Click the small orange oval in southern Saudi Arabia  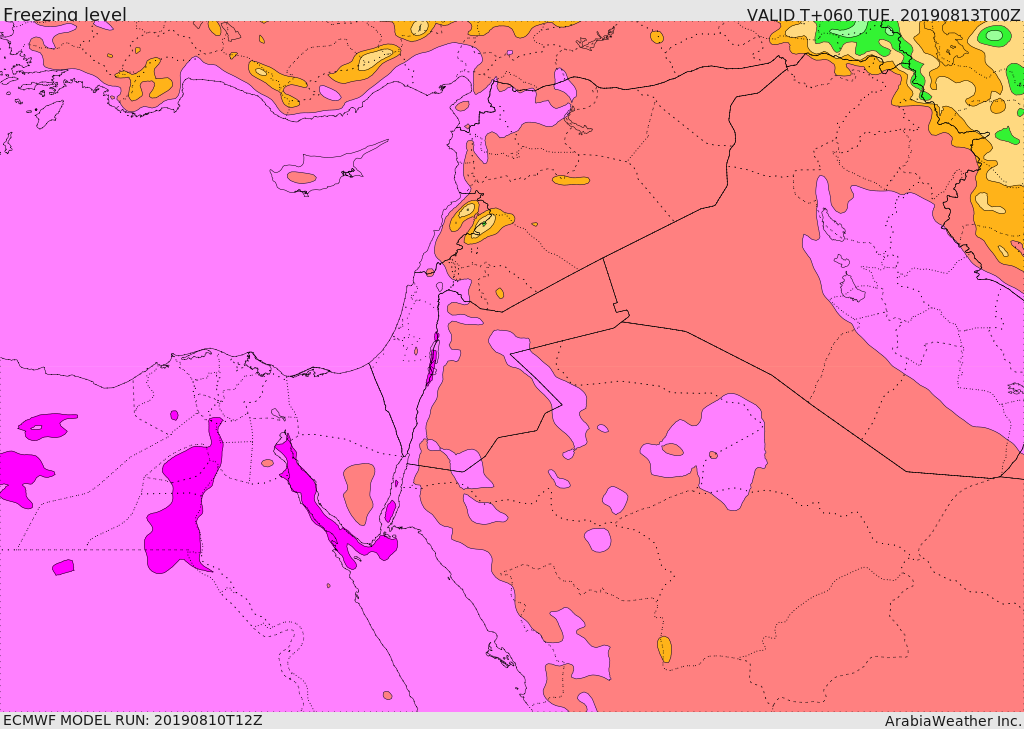click(x=664, y=649)
